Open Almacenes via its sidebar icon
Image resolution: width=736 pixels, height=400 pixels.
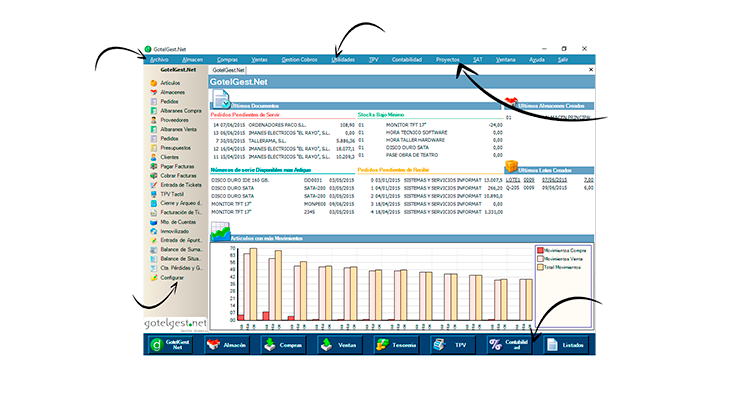point(153,92)
